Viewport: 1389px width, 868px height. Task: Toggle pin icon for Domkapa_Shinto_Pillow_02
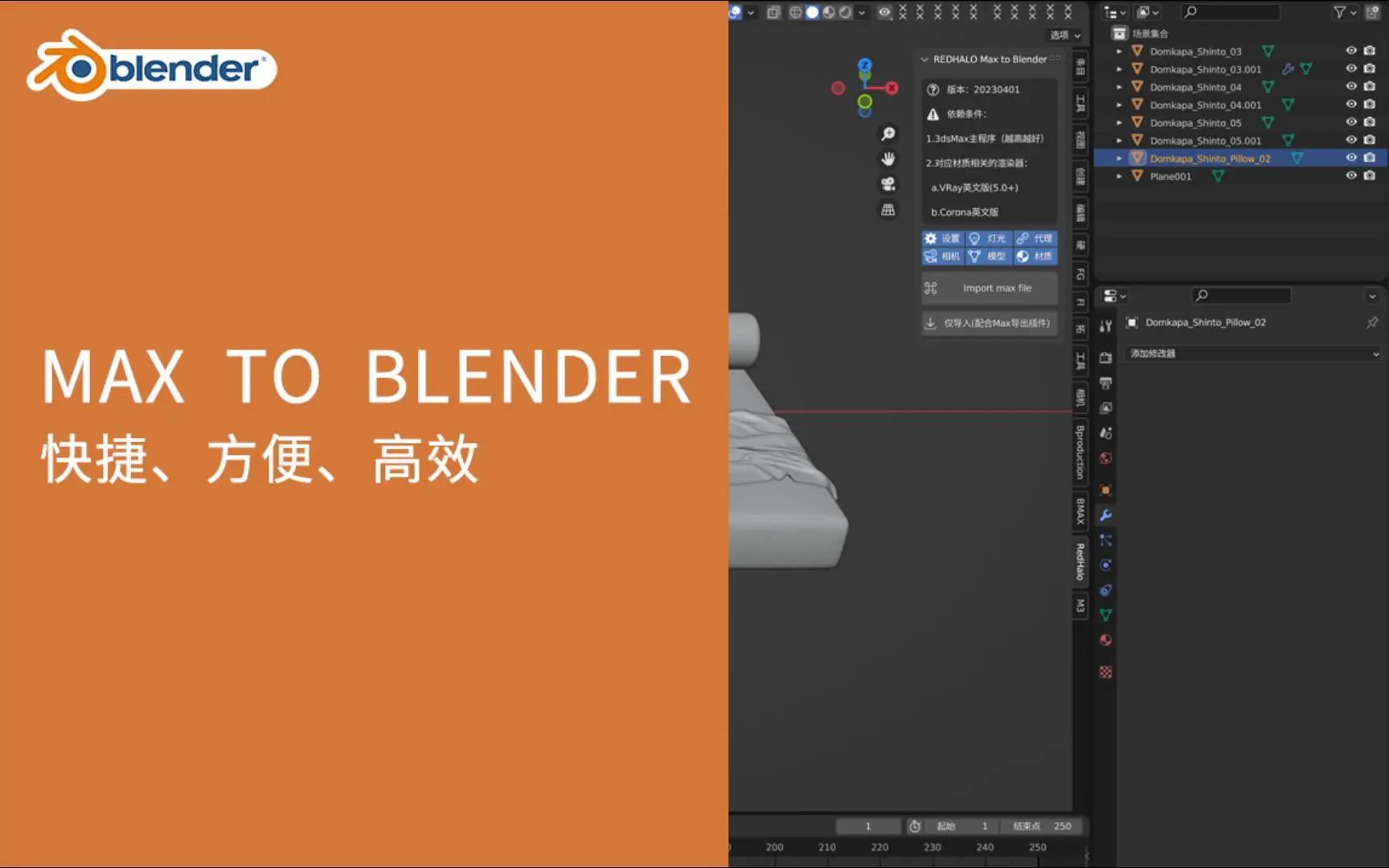click(1372, 322)
